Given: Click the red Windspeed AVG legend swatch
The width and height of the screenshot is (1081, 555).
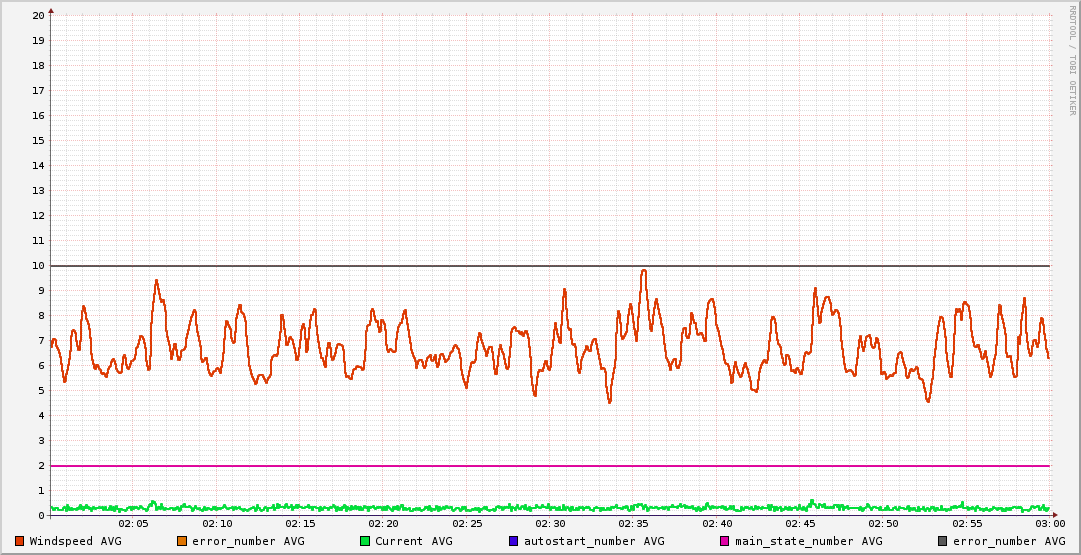Looking at the screenshot, I should coord(20,541).
